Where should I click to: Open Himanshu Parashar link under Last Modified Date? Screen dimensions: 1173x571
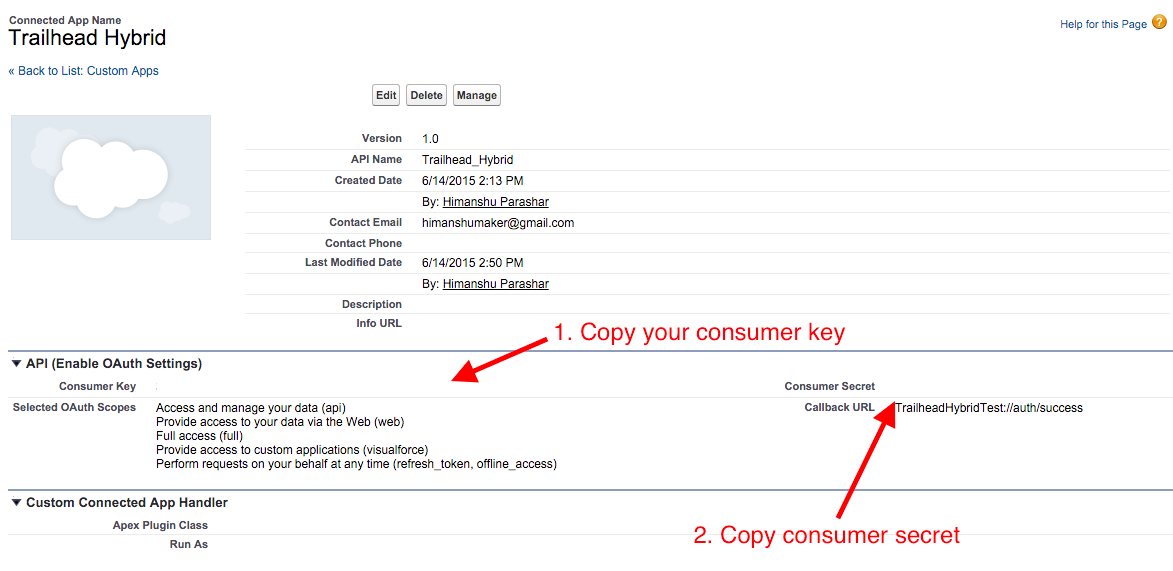(x=496, y=284)
